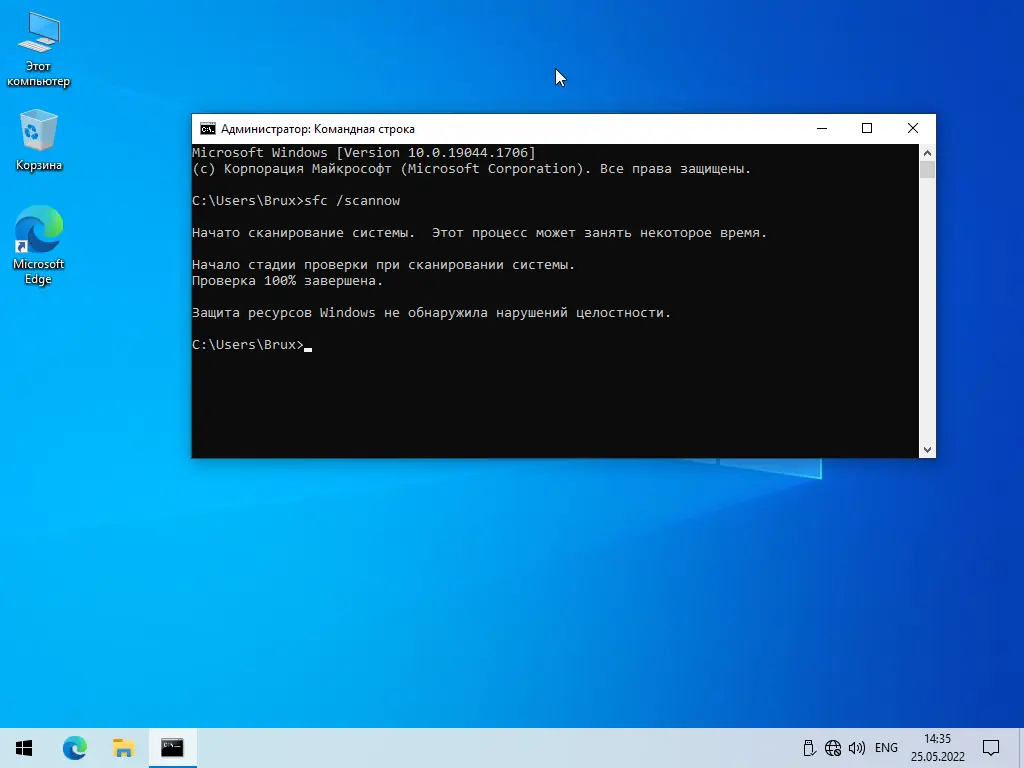
Task: Open the clock showing 14:35
Action: coord(938,748)
